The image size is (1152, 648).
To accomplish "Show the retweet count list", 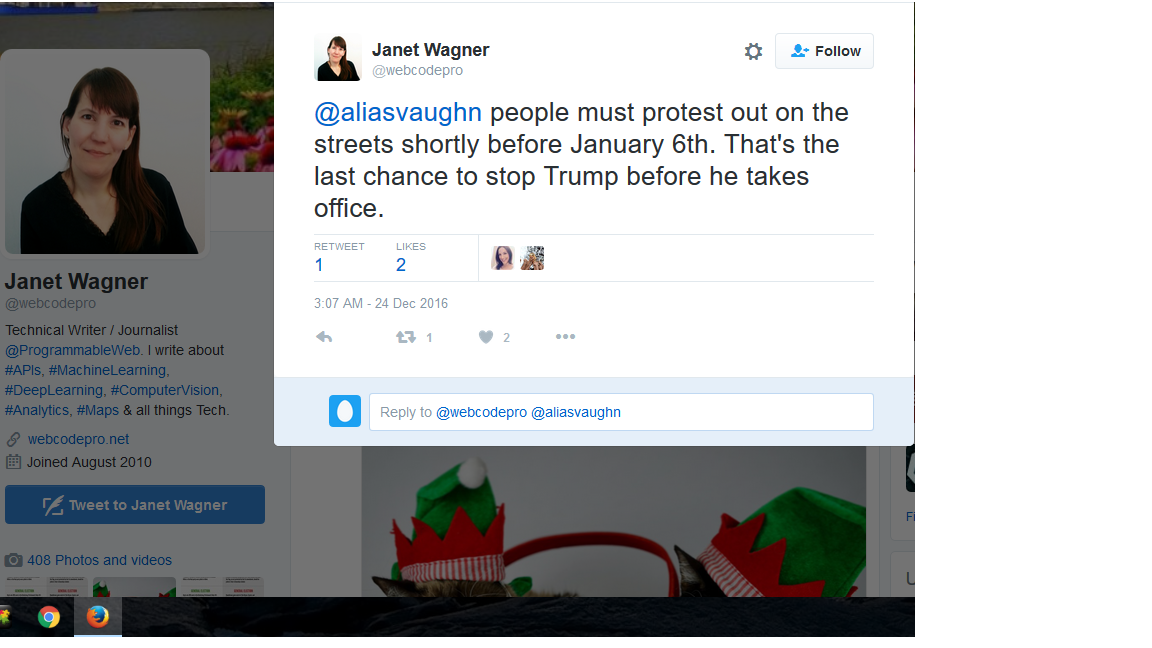I will [x=339, y=257].
